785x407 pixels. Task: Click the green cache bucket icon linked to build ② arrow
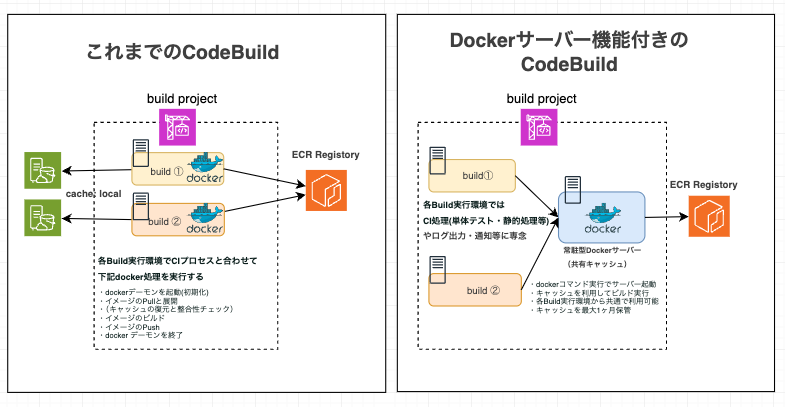(x=43, y=217)
